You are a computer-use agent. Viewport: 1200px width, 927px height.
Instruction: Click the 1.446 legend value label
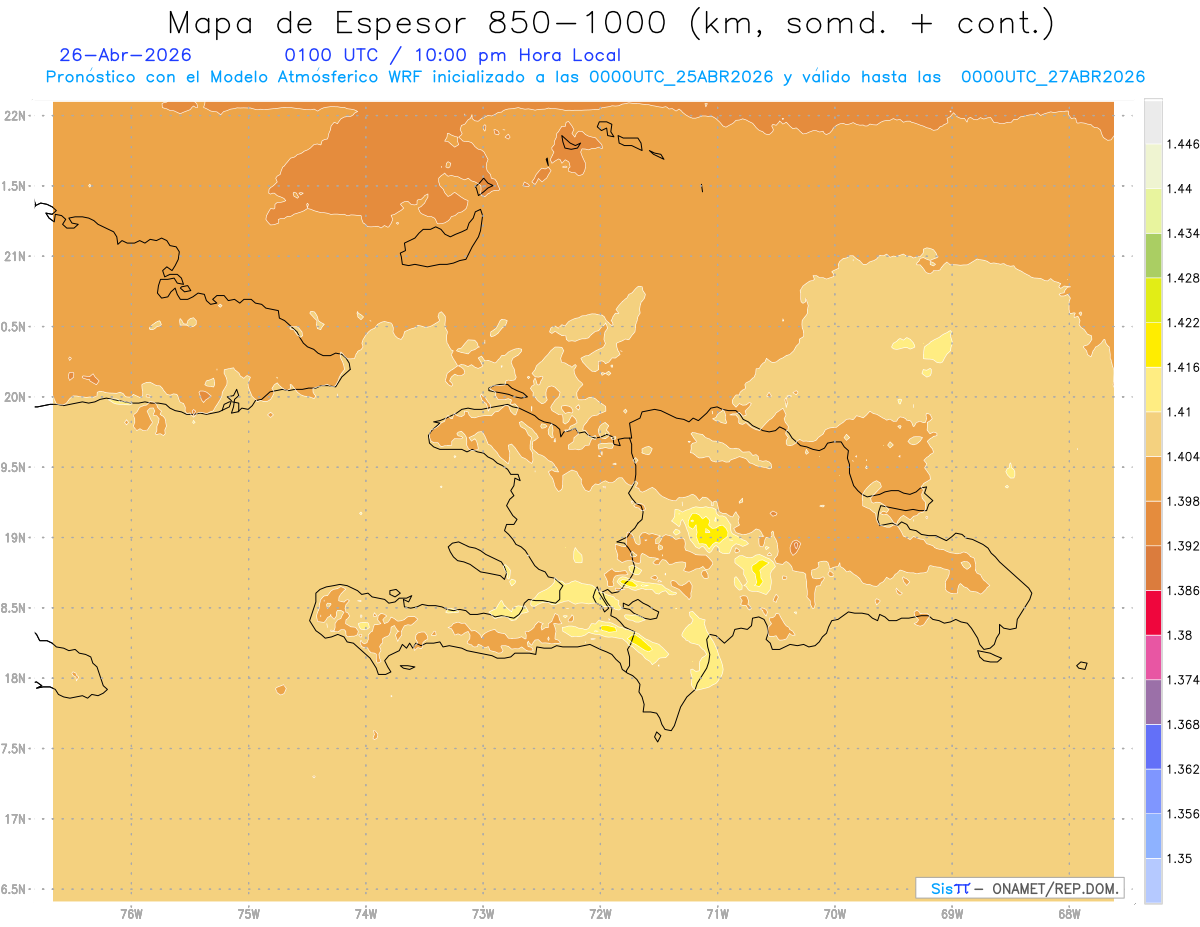pos(1184,144)
